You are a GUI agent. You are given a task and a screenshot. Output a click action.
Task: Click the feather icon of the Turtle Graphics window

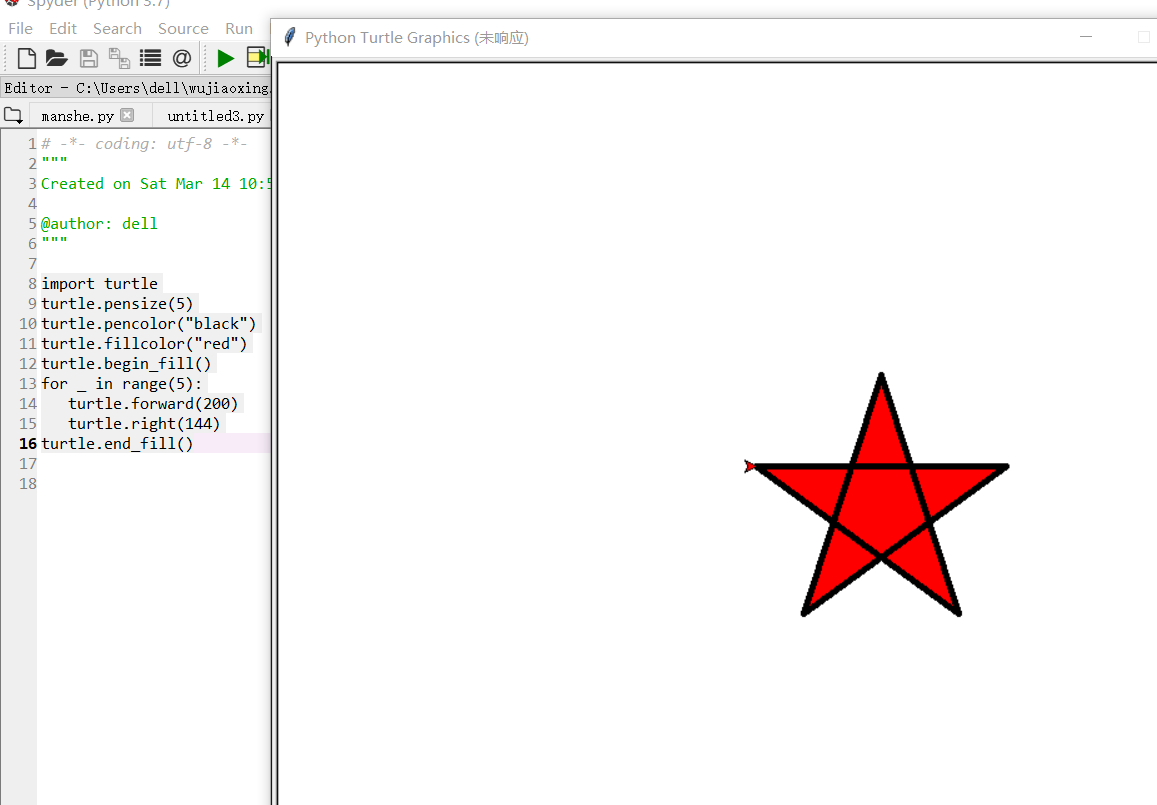click(x=290, y=37)
